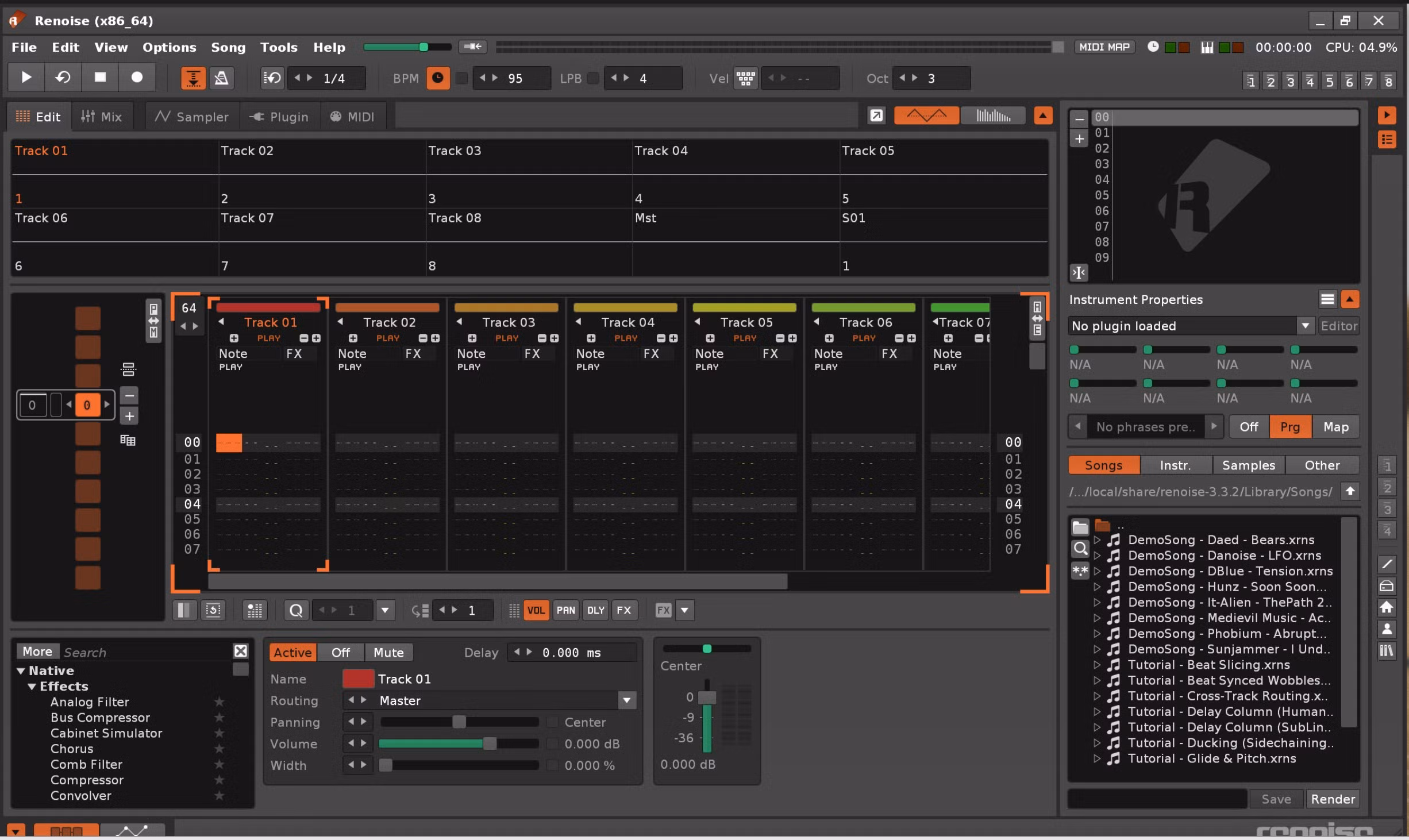Open the Edit menu

click(65, 47)
